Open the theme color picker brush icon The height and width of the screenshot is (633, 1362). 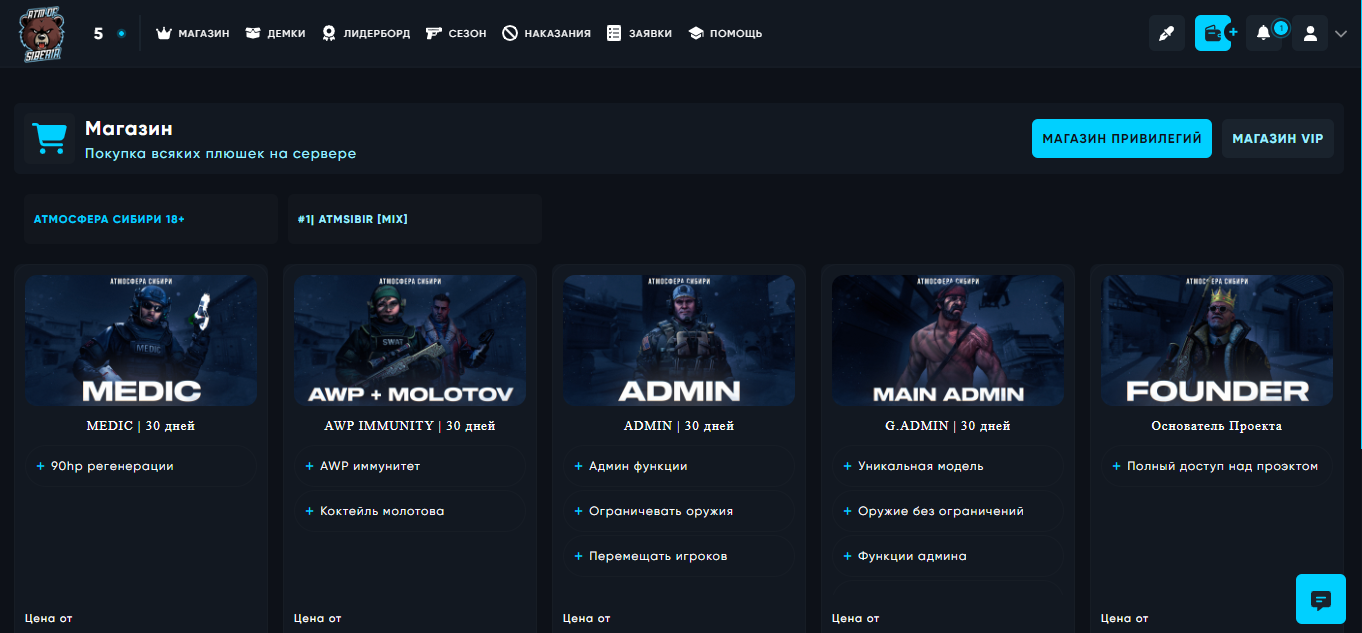click(1166, 33)
